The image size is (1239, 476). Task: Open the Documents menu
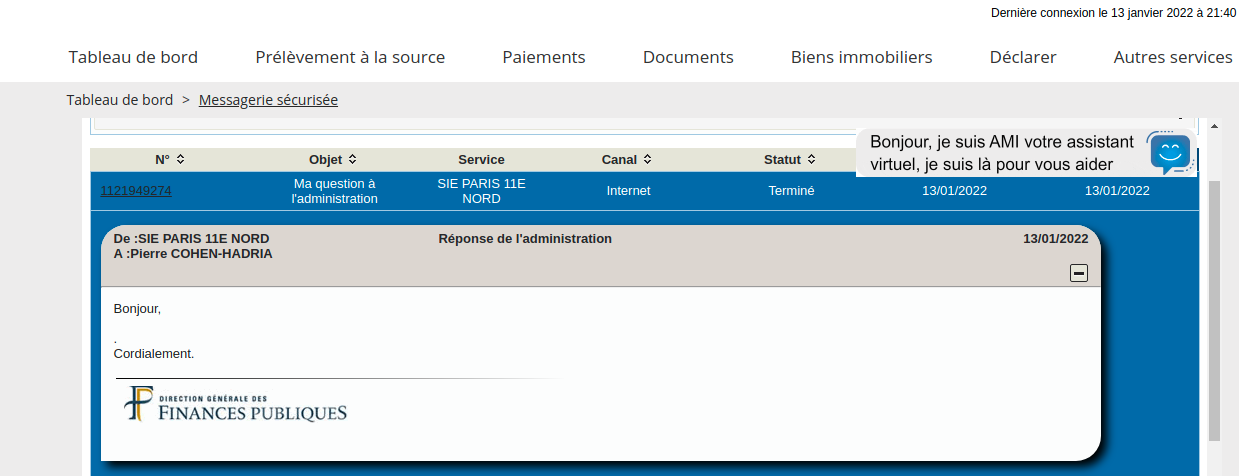[x=688, y=57]
